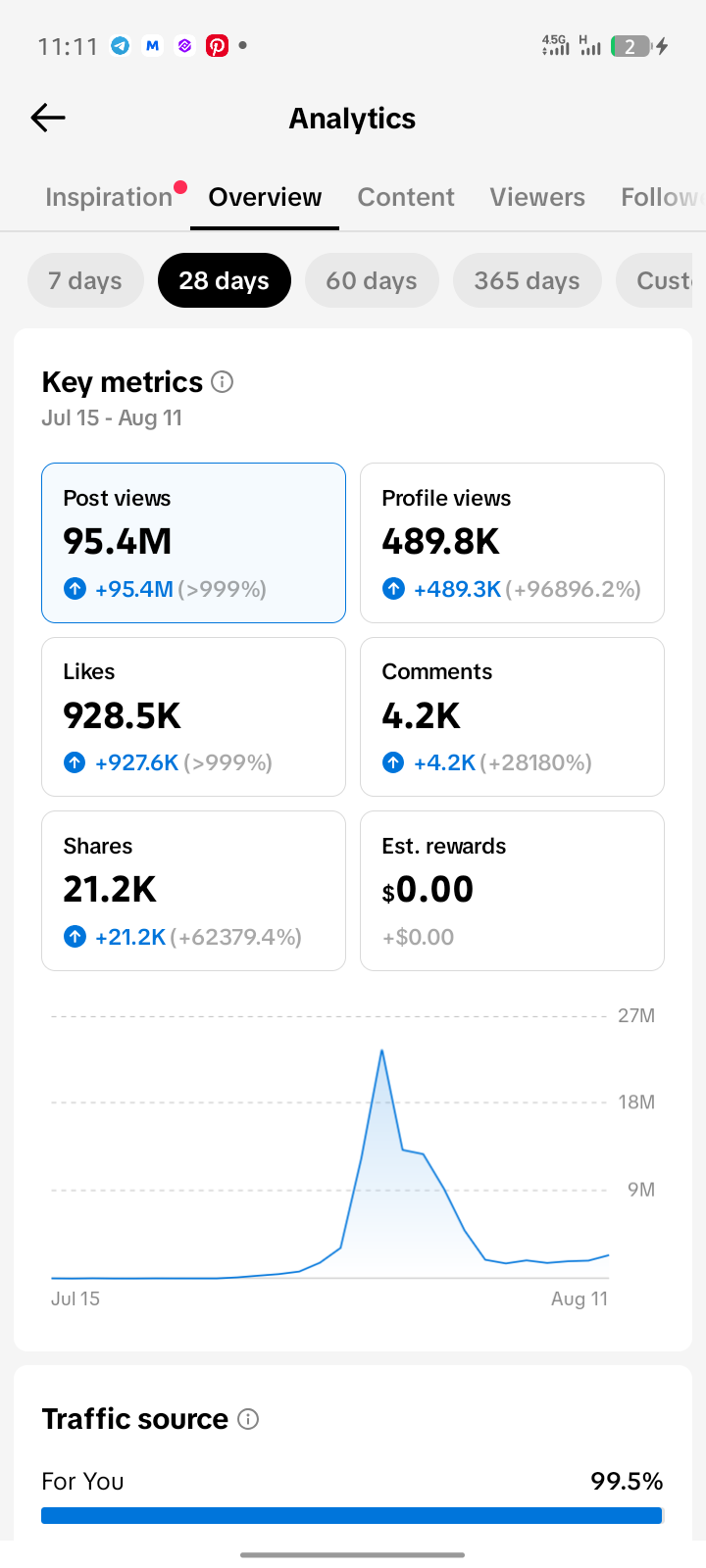Tap the Pinterest notification icon
The width and height of the screenshot is (706, 1568).
[x=217, y=45]
